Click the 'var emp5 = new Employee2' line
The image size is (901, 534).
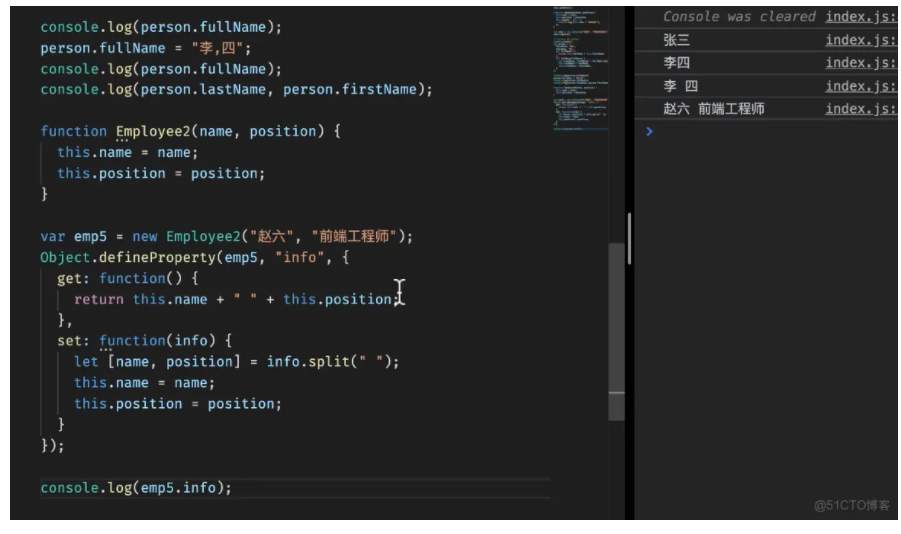point(226,236)
